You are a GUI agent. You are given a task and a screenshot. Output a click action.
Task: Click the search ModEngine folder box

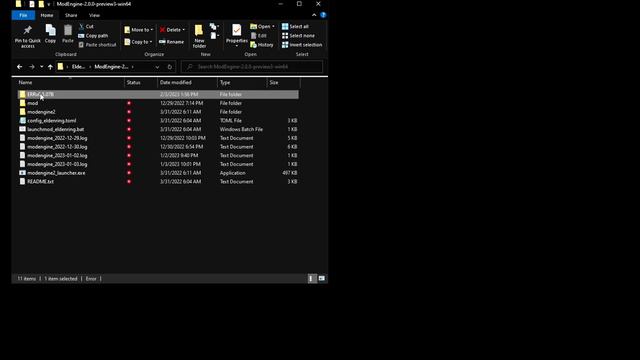coord(252,67)
